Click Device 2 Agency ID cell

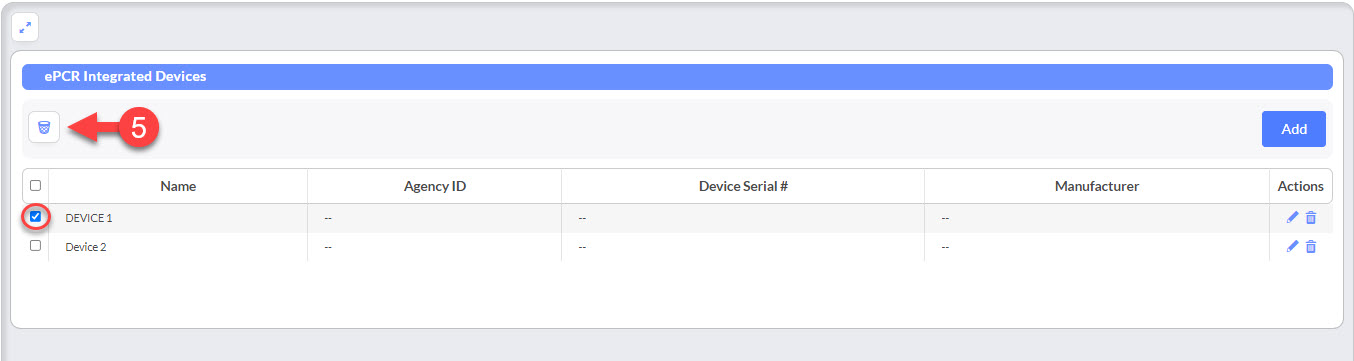(435, 247)
